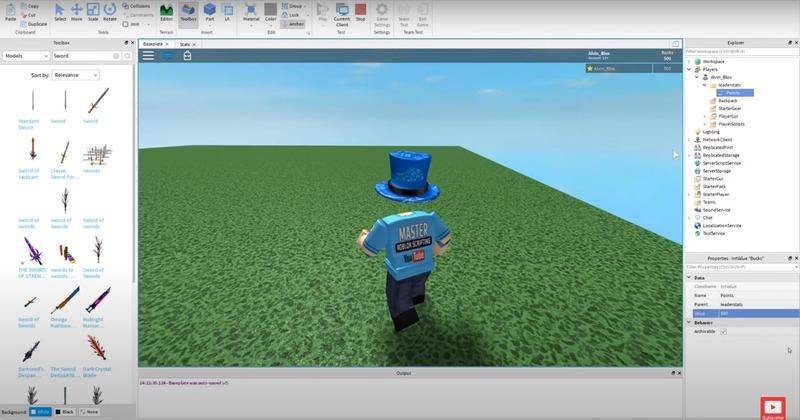Click the Duplicate button
The image size is (800, 420).
pos(34,23)
